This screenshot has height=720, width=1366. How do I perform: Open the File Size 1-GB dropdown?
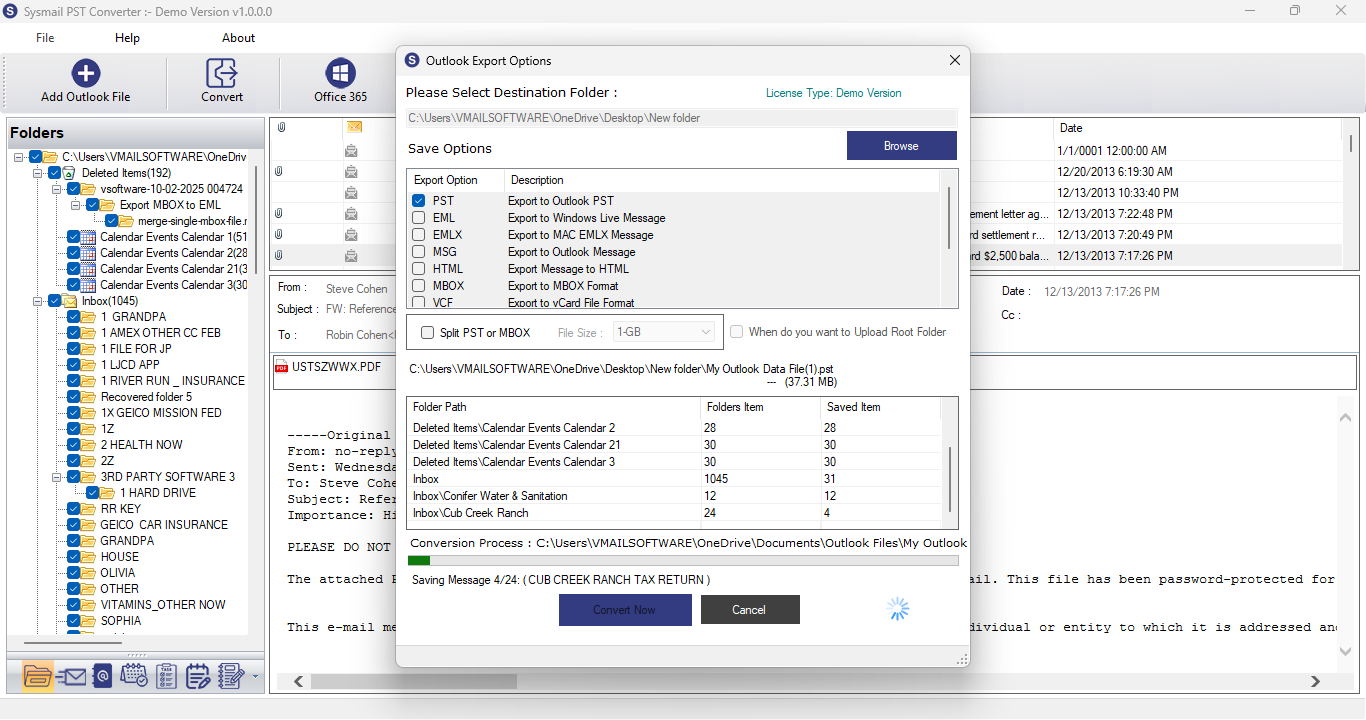tap(665, 332)
